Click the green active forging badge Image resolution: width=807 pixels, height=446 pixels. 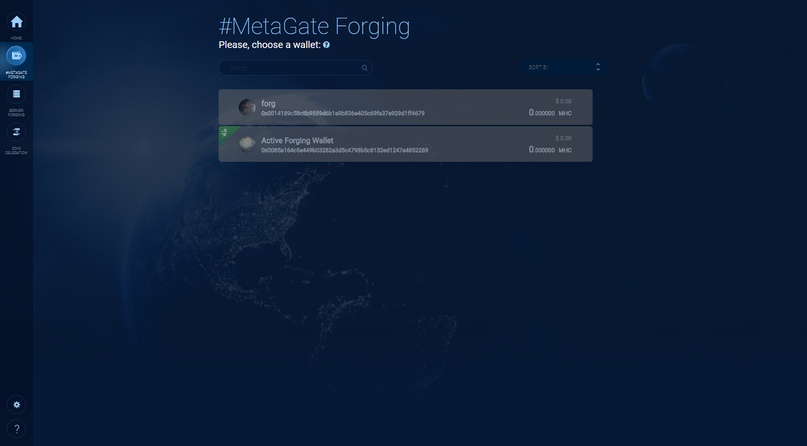tap(225, 133)
